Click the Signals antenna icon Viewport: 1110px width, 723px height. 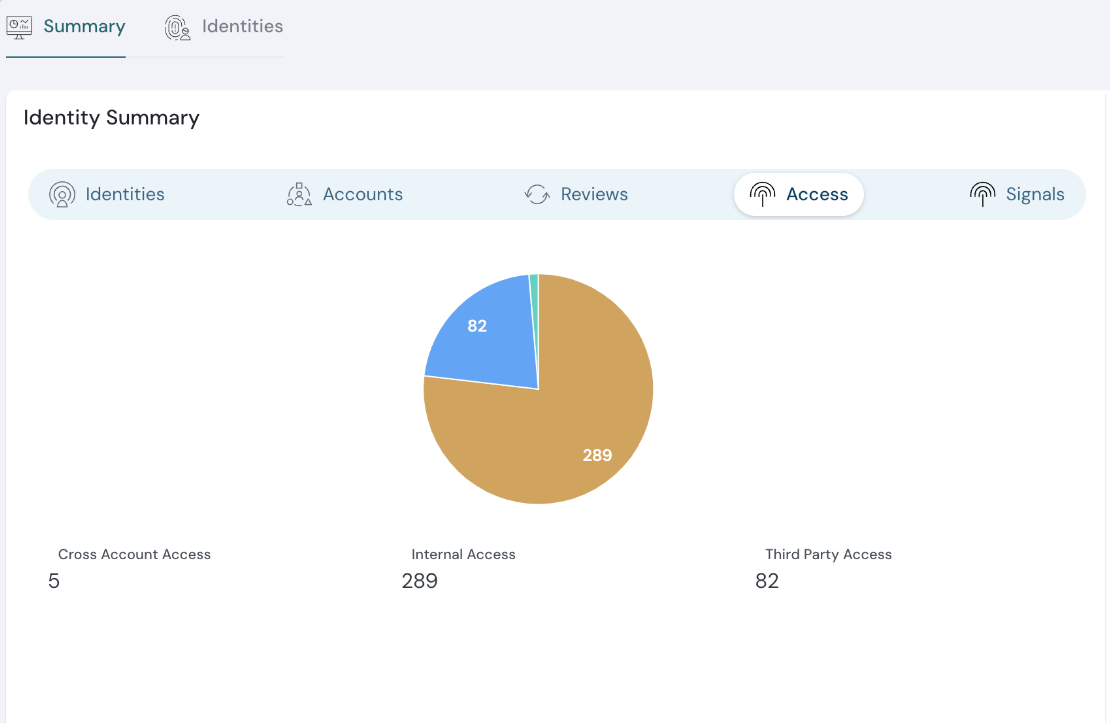[x=982, y=194]
